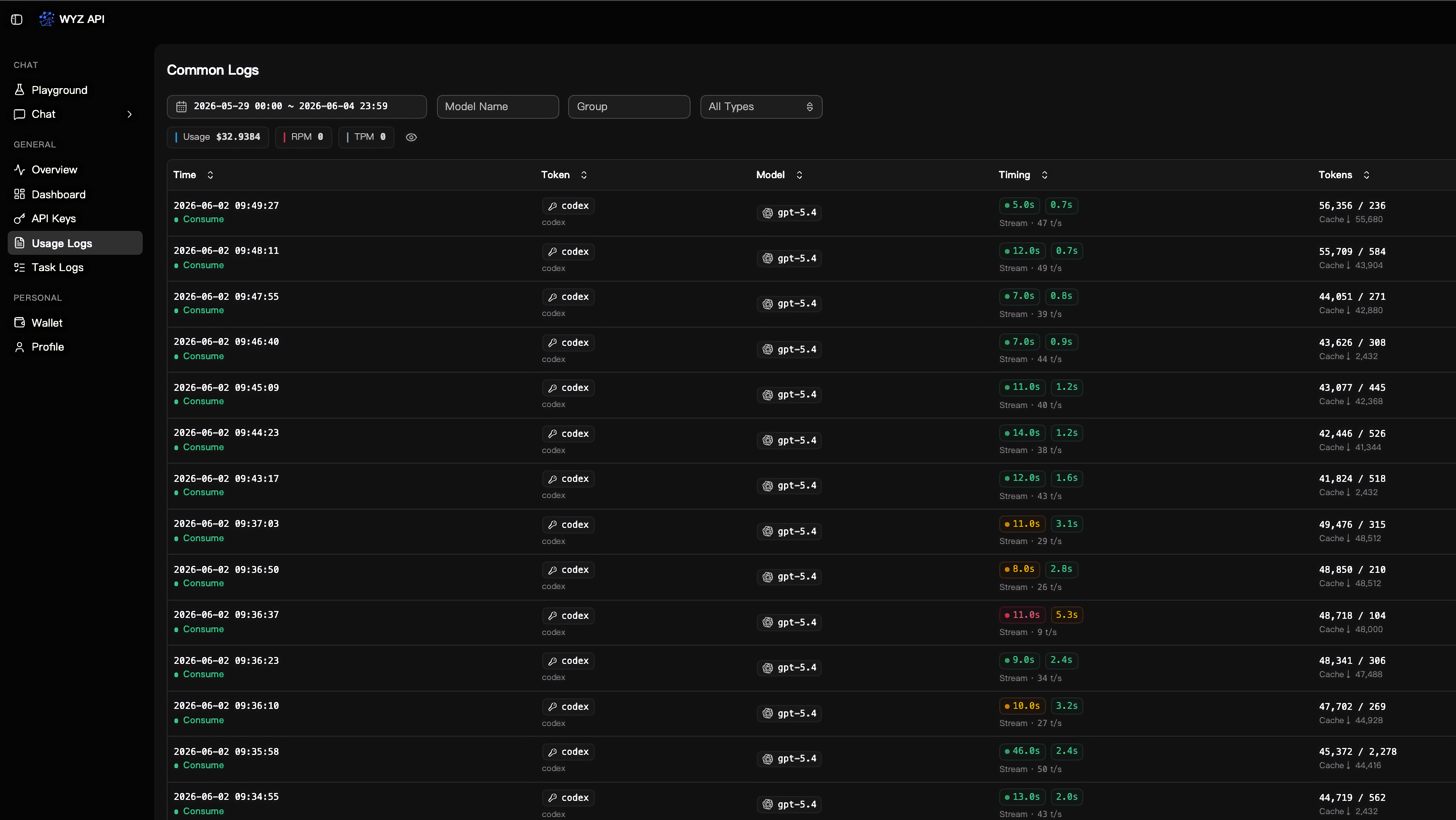The width and height of the screenshot is (1456, 820).
Task: Click Consume status in 09:49:27 row
Action: tap(199, 219)
